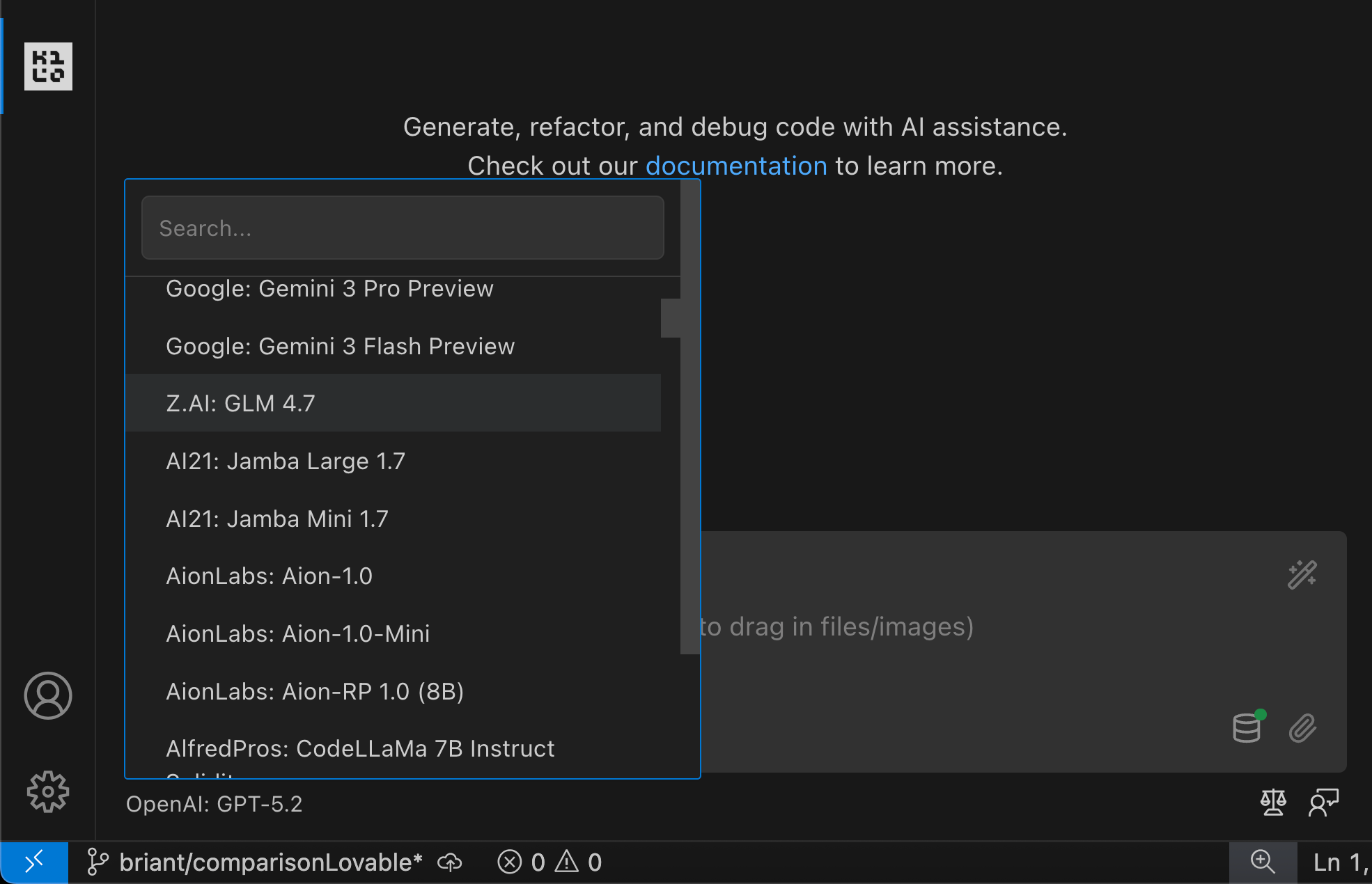
Task: Open the documentation link
Action: tap(736, 166)
